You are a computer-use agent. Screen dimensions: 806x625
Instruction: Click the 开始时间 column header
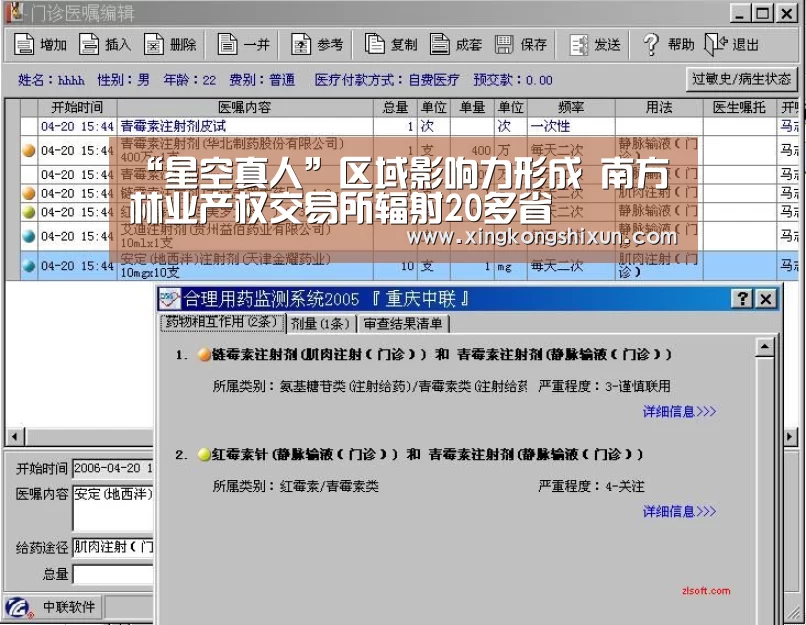tap(77, 107)
